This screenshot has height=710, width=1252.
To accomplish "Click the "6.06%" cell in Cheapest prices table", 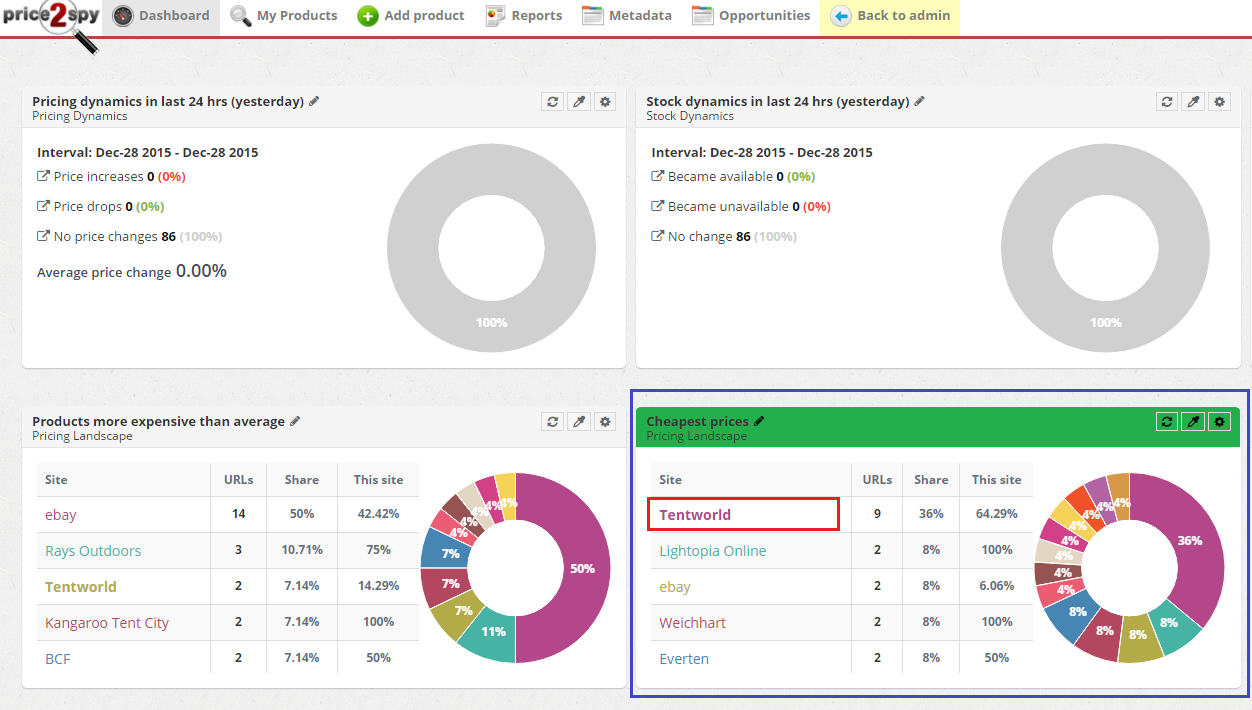I will pyautogui.click(x=996, y=586).
